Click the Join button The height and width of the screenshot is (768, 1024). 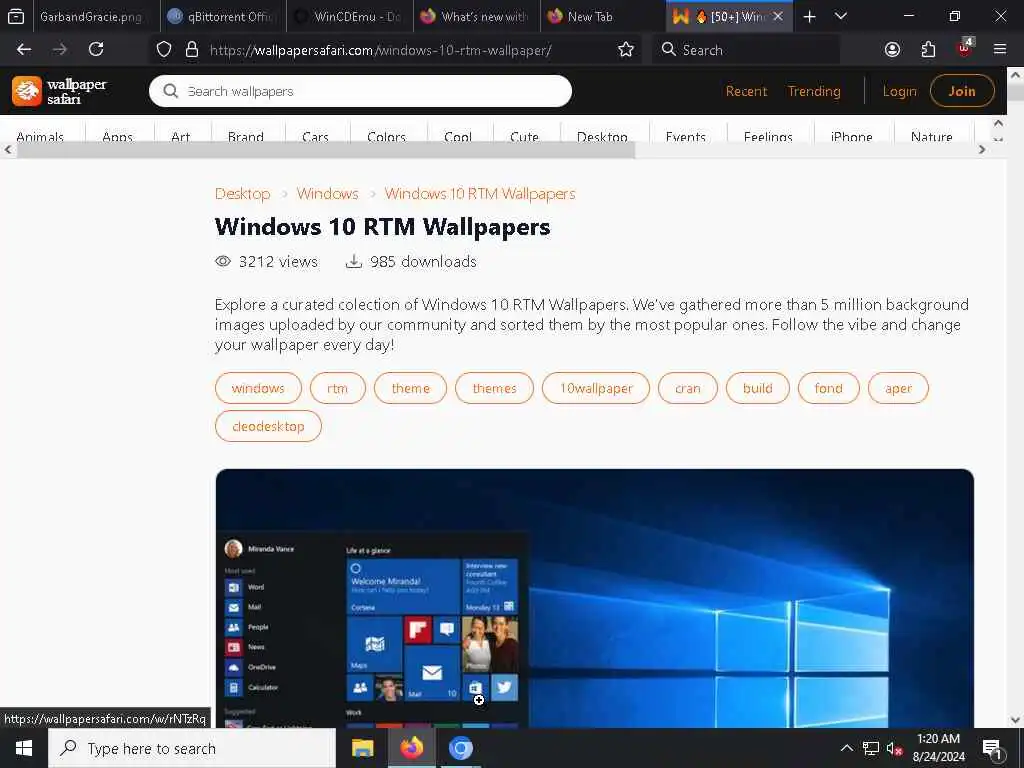point(962,91)
